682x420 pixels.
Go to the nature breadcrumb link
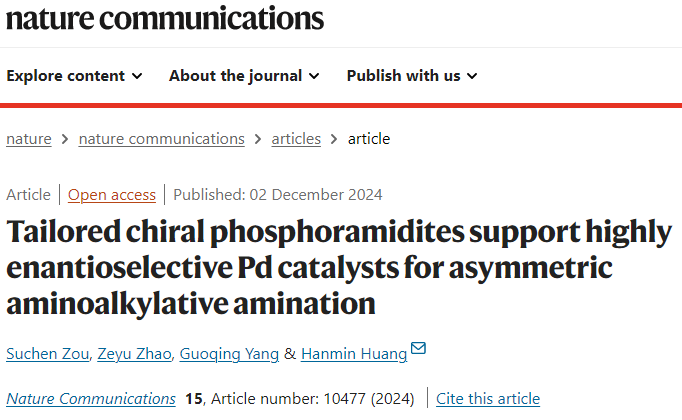29,139
